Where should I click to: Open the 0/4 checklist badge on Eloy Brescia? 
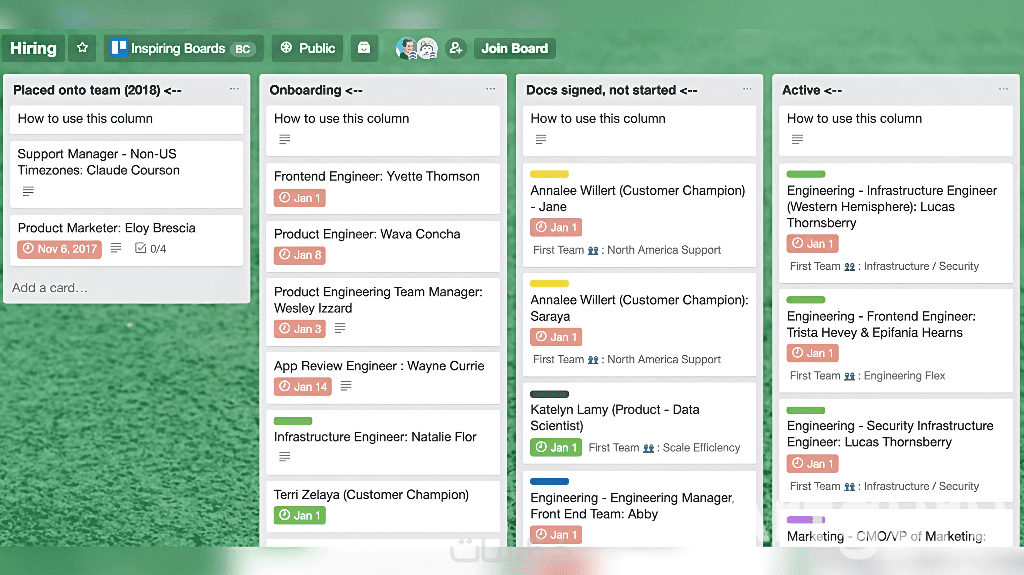coord(150,248)
